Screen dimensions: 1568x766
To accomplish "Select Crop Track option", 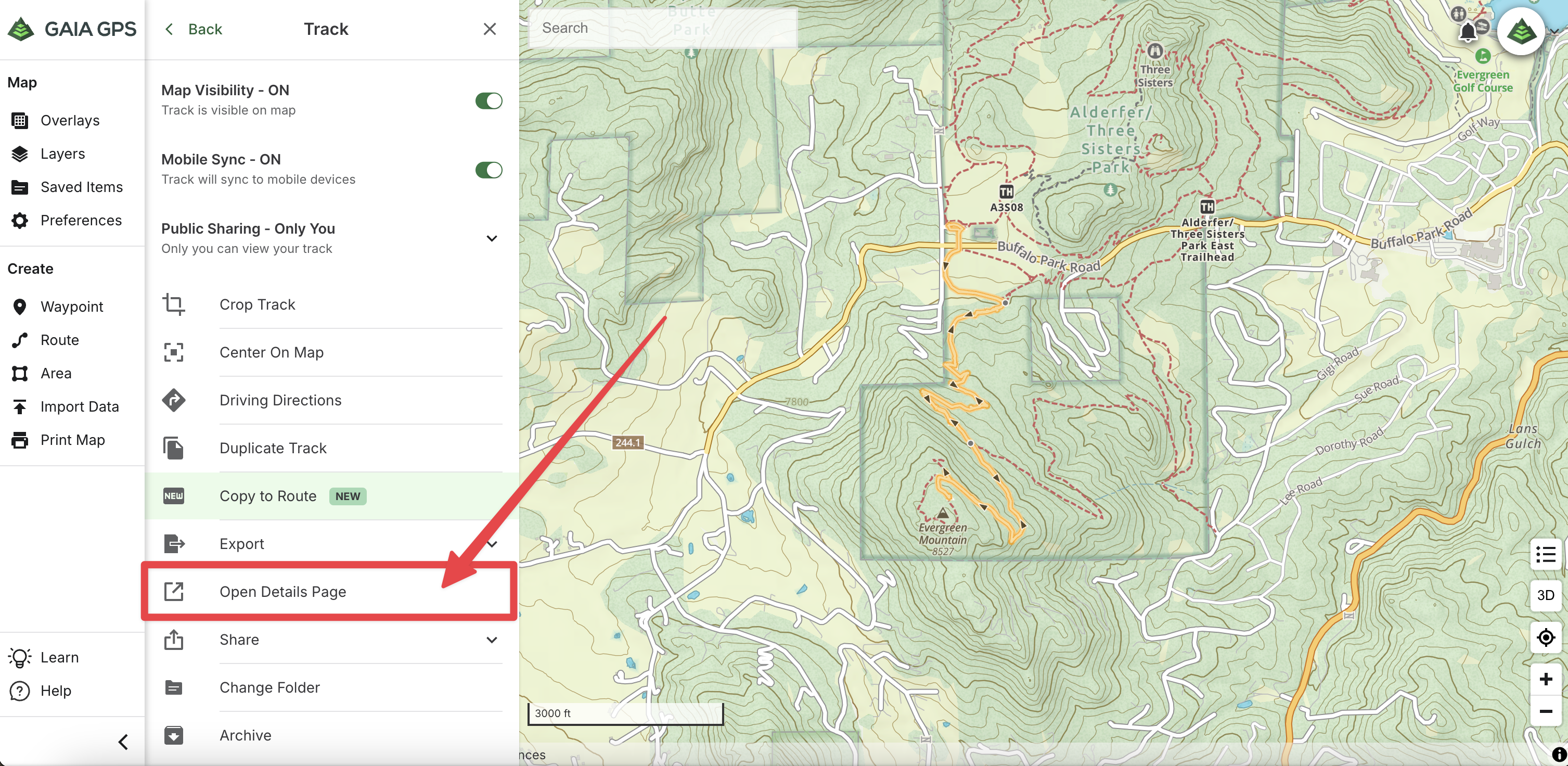I will pyautogui.click(x=332, y=304).
